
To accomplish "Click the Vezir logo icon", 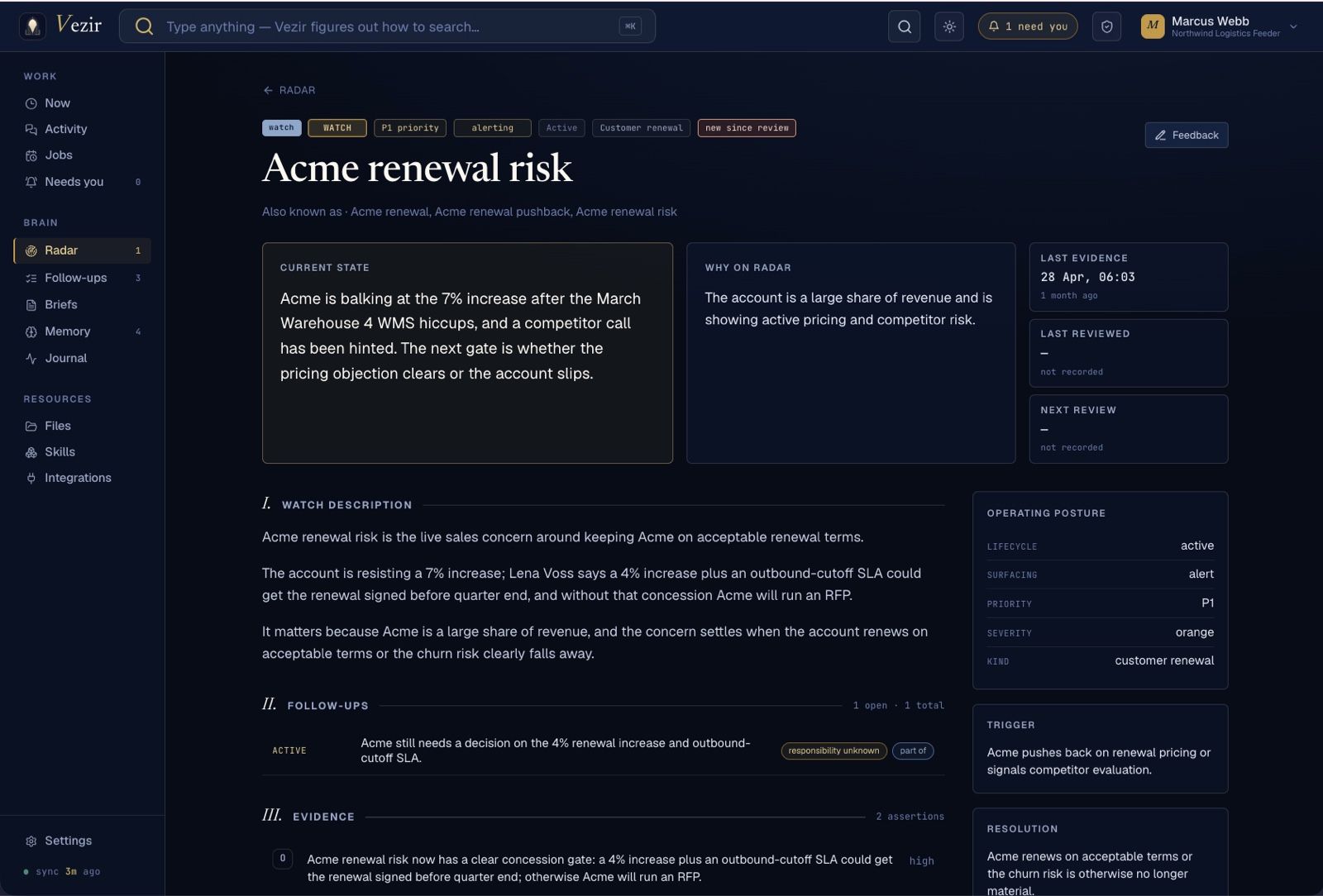I will point(32,26).
